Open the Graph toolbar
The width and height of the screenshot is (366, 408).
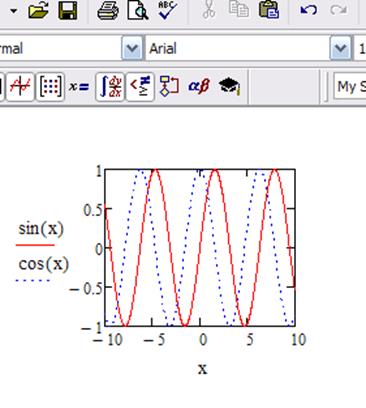(20, 87)
